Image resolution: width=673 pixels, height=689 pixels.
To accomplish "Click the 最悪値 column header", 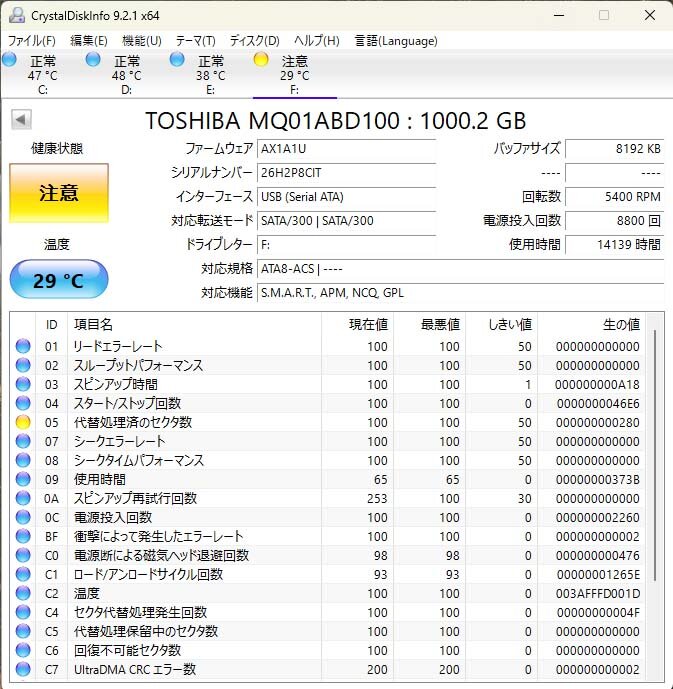I will 429,324.
